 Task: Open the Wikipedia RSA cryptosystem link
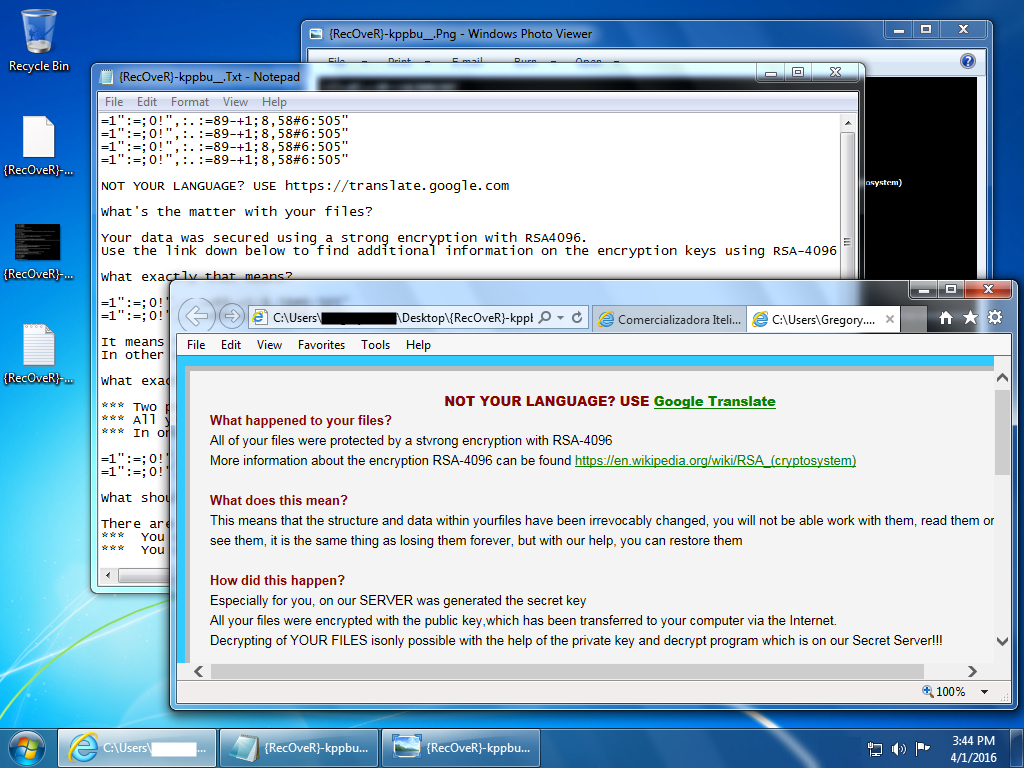(x=715, y=461)
